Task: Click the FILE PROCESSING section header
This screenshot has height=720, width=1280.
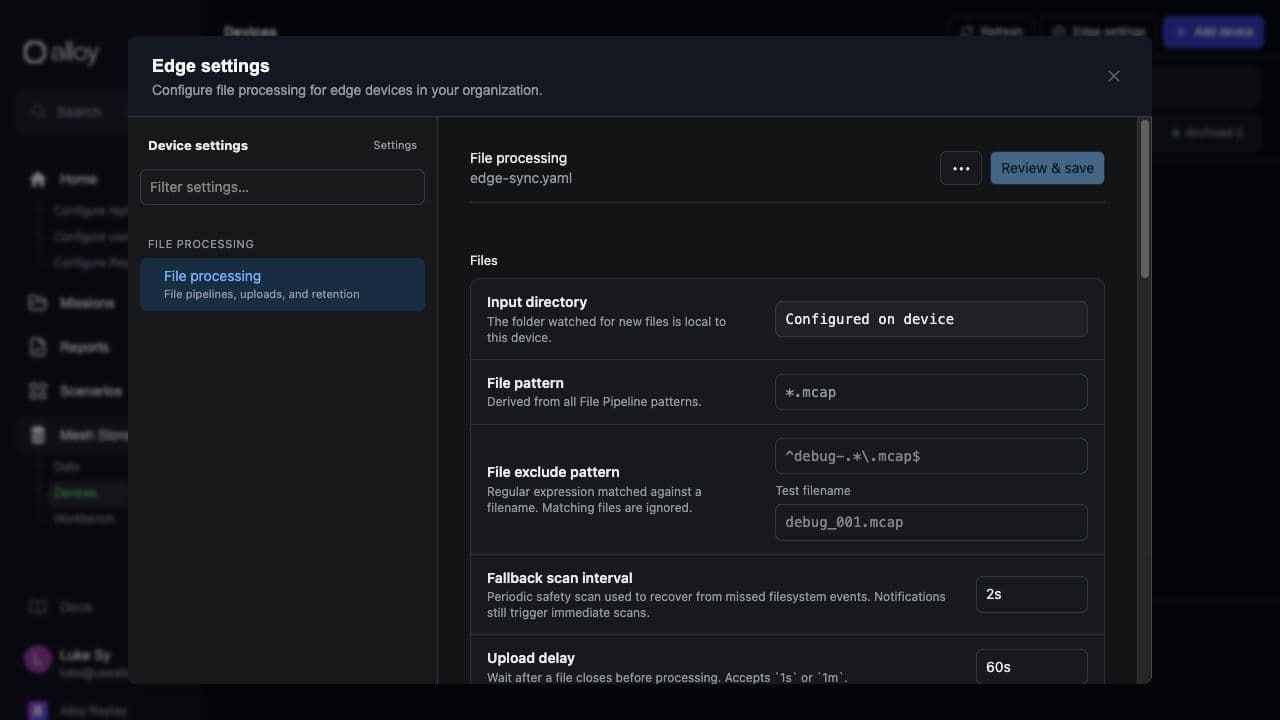Action: 201,244
